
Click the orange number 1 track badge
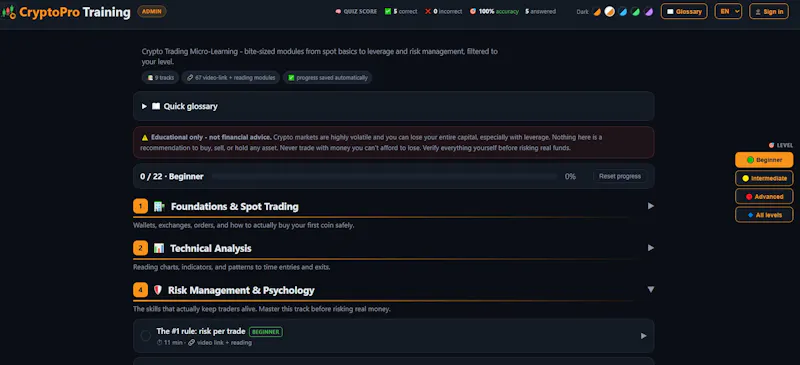click(x=140, y=206)
